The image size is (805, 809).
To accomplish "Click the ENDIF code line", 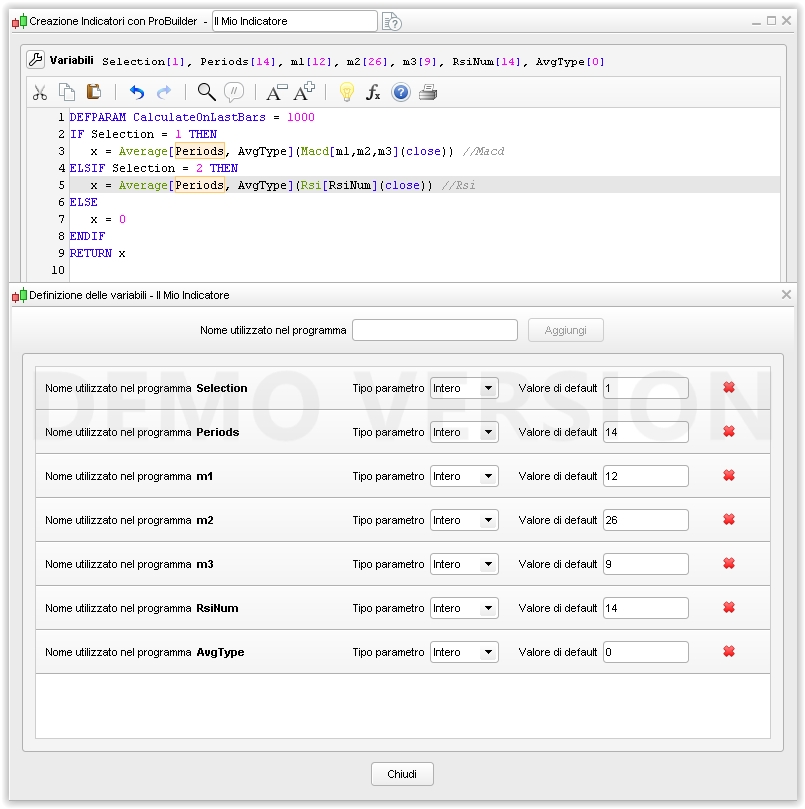I will (87, 236).
